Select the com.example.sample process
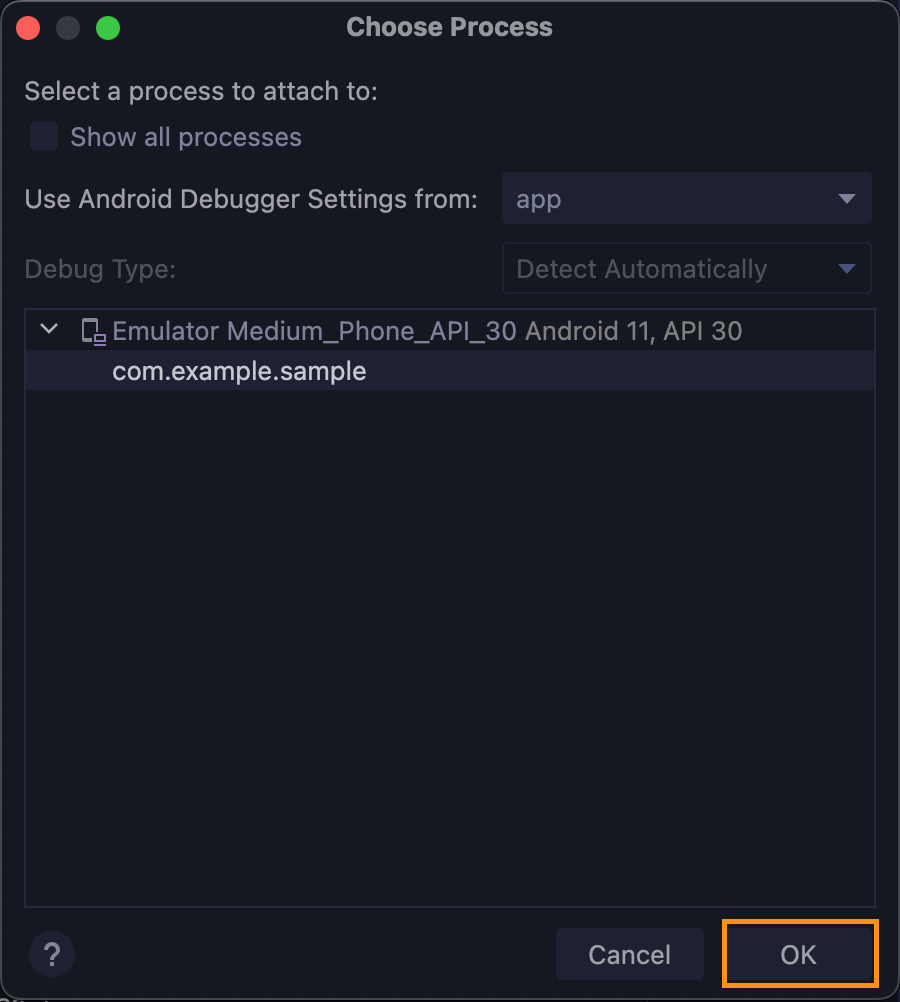900x1002 pixels. pyautogui.click(x=239, y=371)
